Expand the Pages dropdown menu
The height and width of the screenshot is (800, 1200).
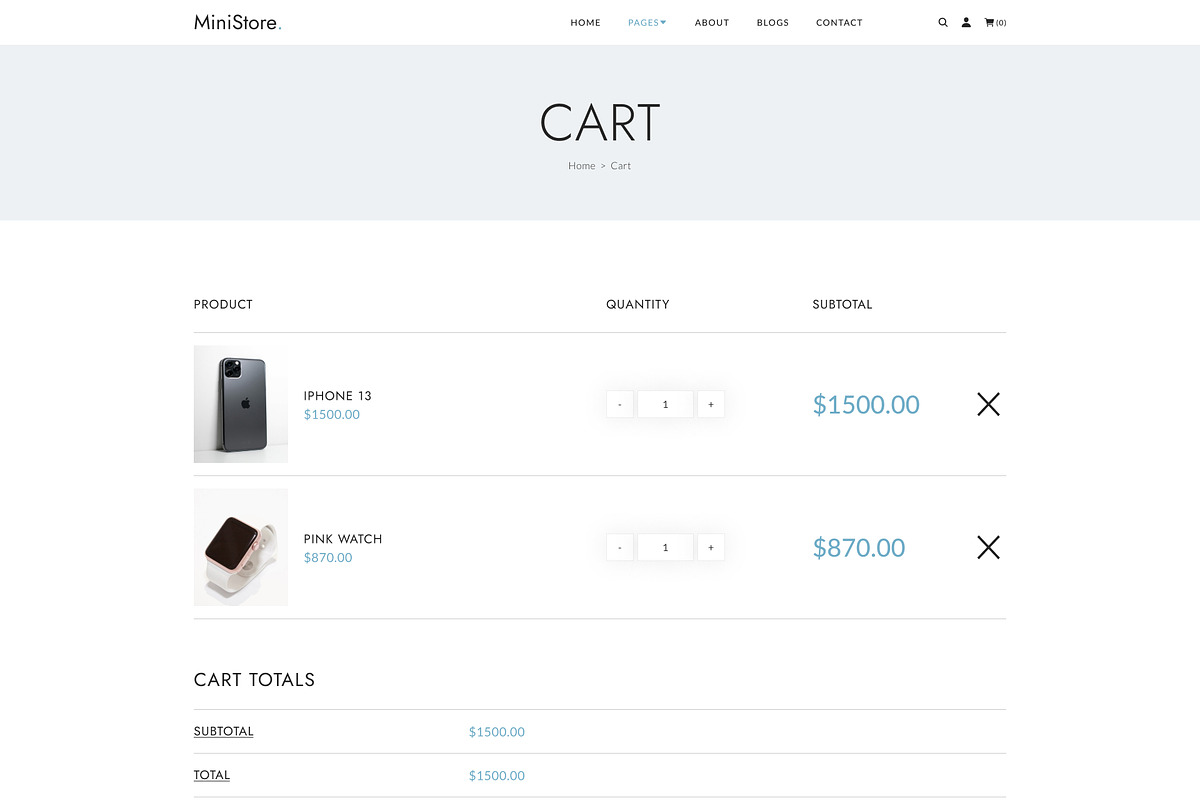(647, 22)
